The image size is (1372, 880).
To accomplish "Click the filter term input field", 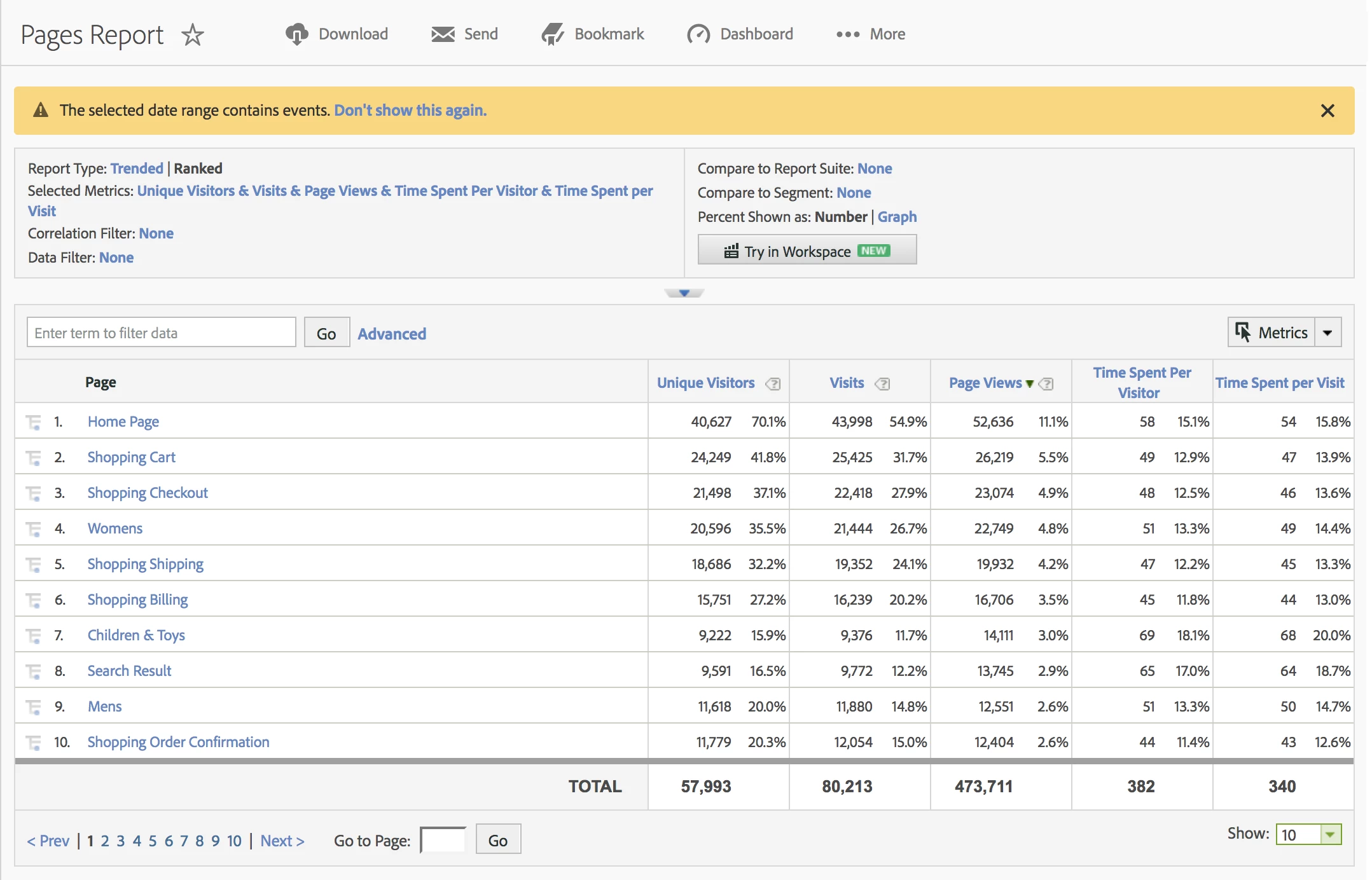I will [161, 333].
